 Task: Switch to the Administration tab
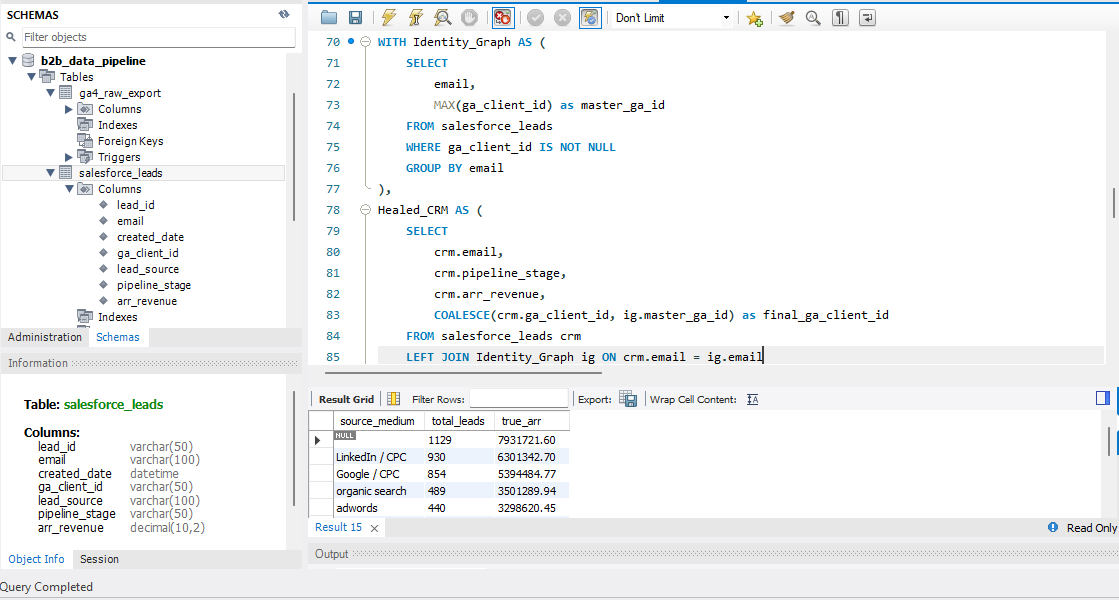coord(45,337)
